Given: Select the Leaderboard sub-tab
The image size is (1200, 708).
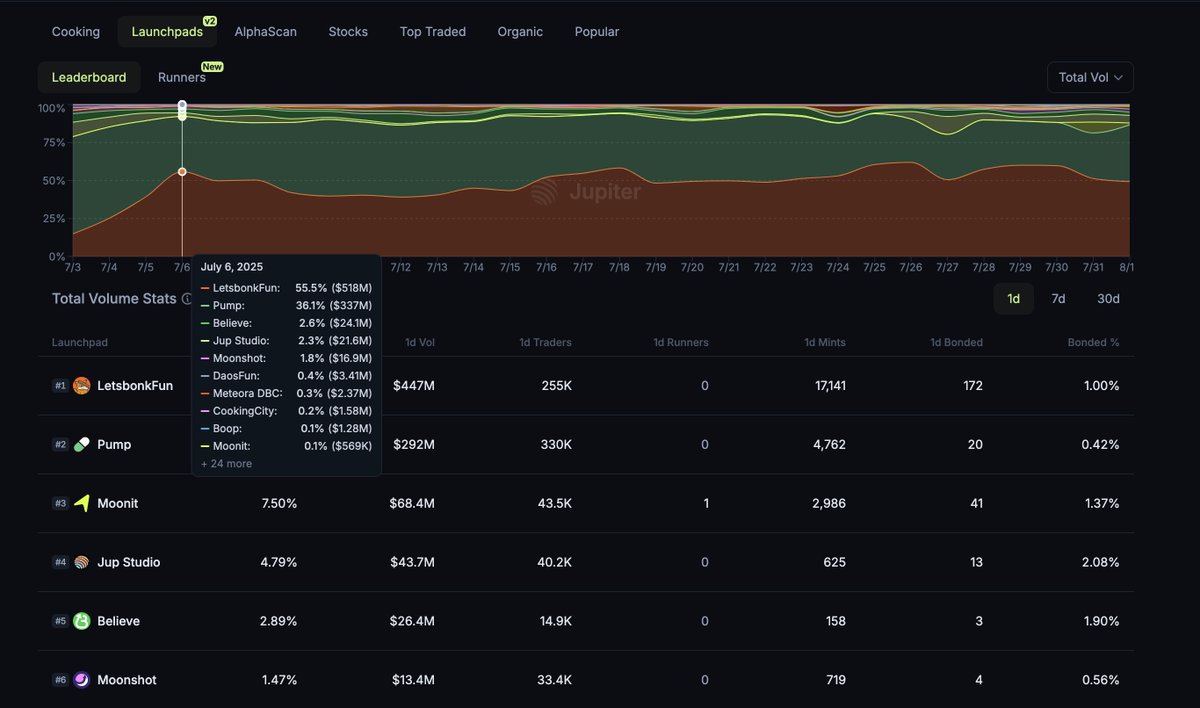Looking at the screenshot, I should click(89, 77).
